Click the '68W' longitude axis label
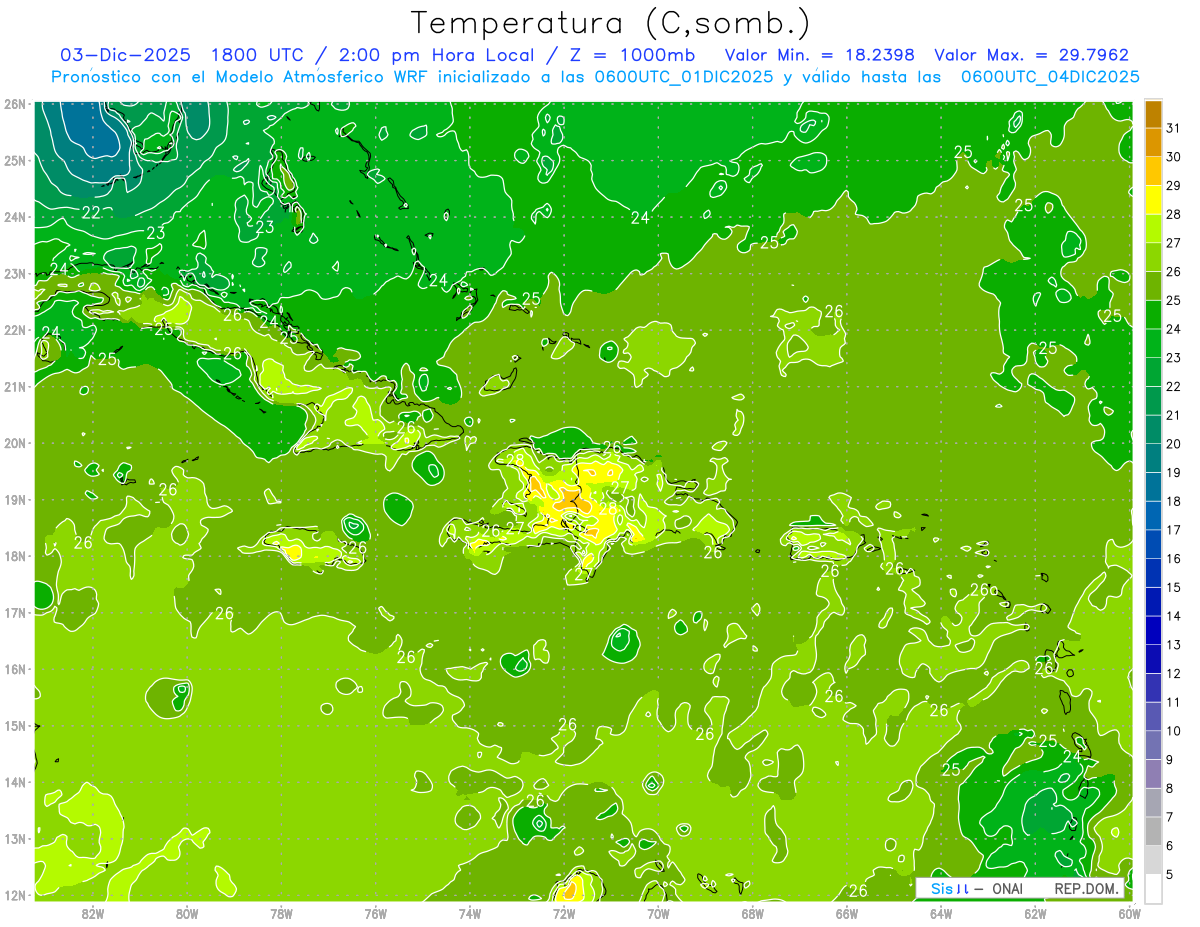This screenshot has width=1200, height=927. coord(752,913)
